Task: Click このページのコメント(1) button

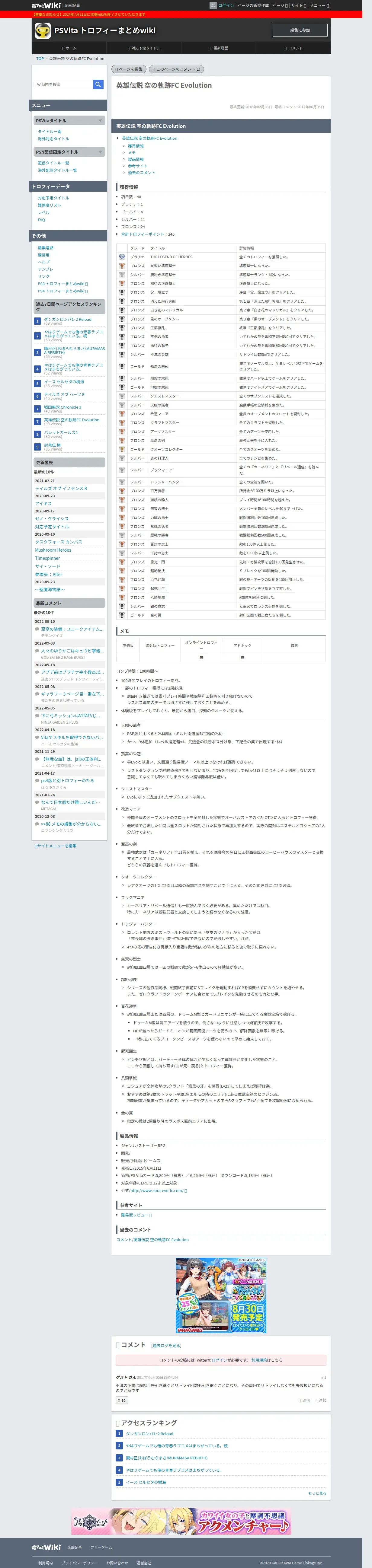Action: click(176, 69)
